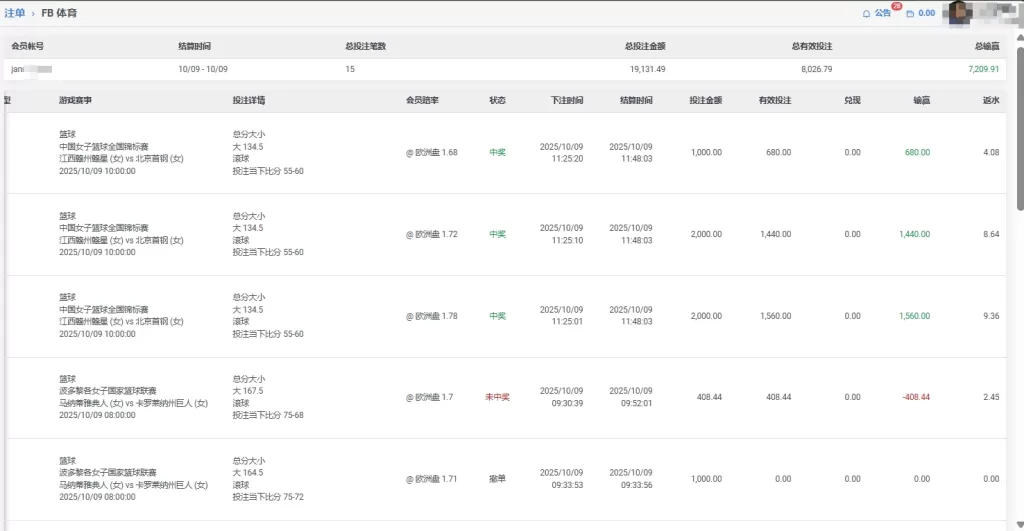The height and width of the screenshot is (531, 1024).
Task: Click the 0.00 balance amount
Action: click(x=927, y=13)
